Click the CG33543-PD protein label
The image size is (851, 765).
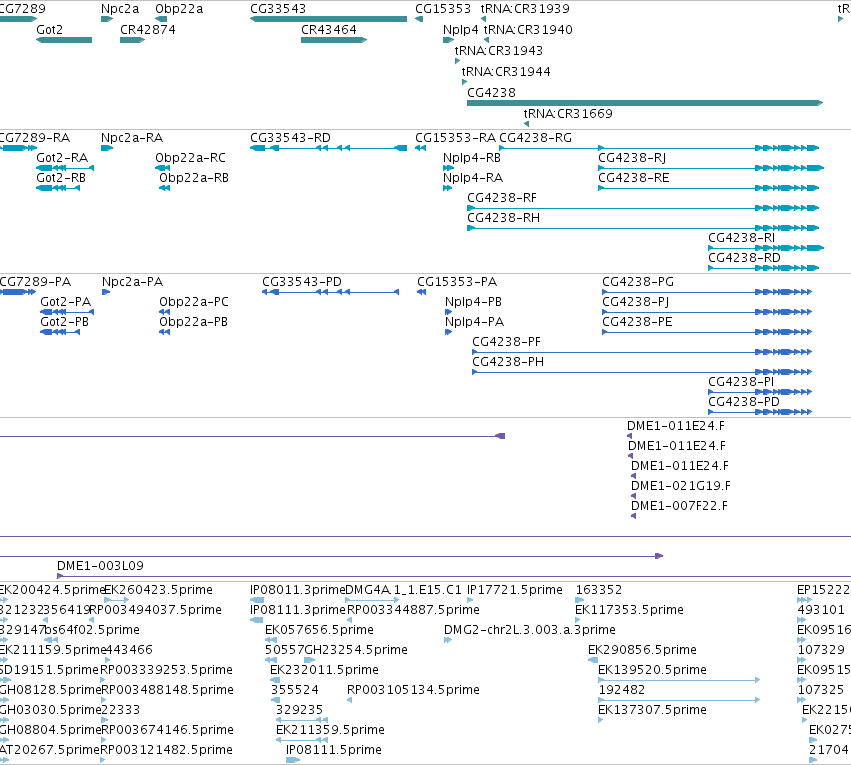coord(302,282)
